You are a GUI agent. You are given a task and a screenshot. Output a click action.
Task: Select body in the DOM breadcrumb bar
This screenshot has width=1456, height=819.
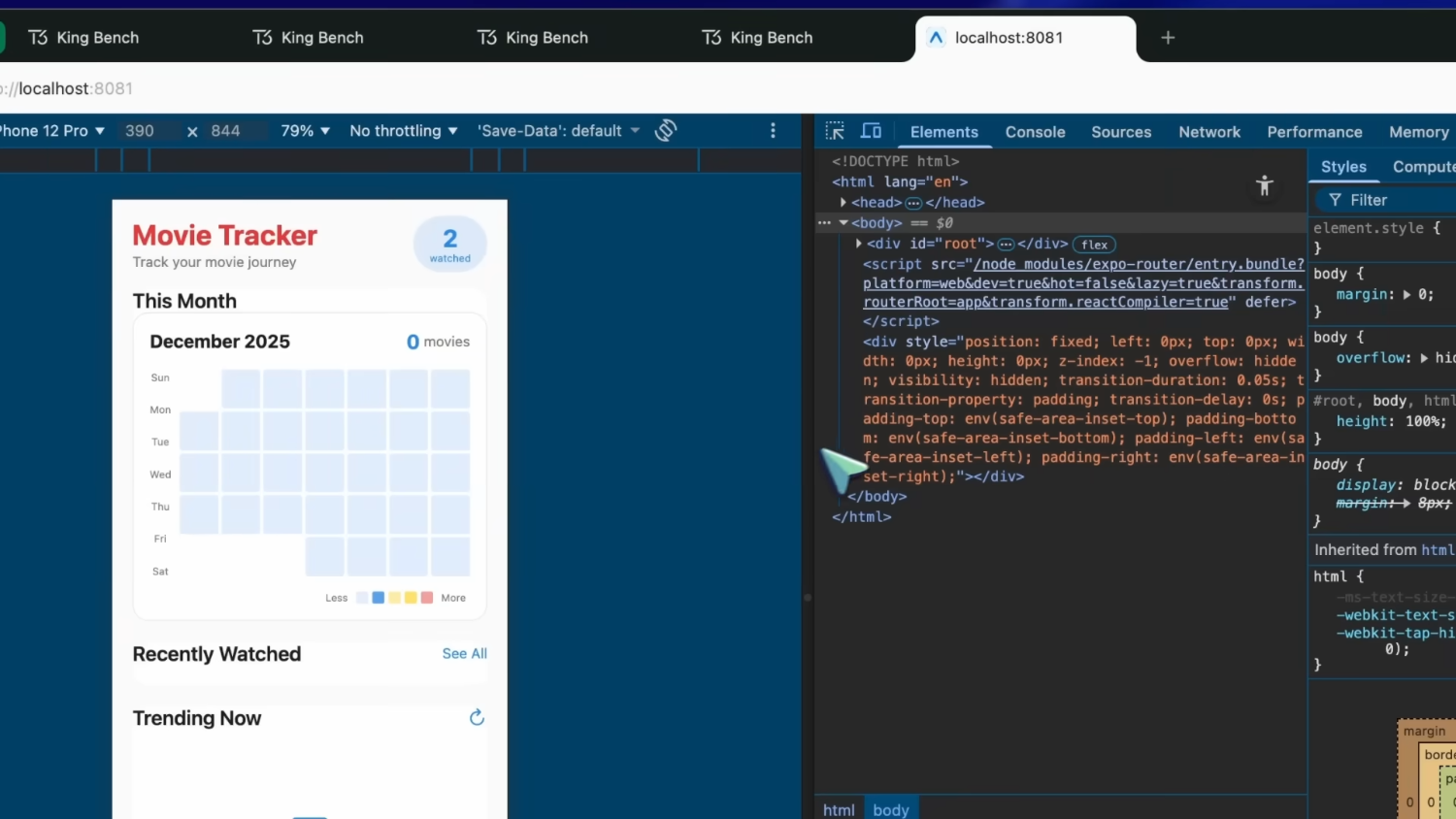coord(891,809)
